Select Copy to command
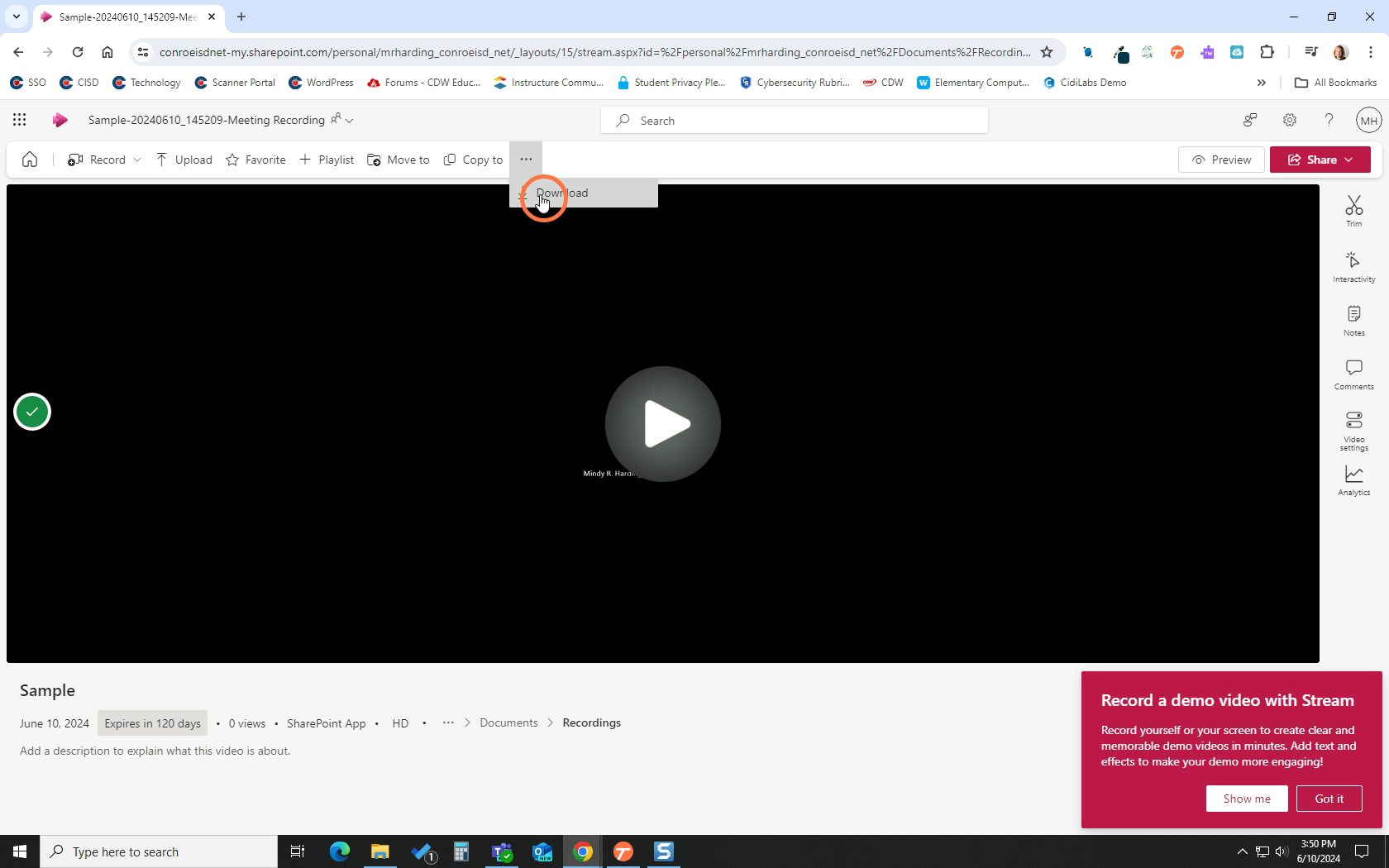The image size is (1389, 868). tap(473, 160)
